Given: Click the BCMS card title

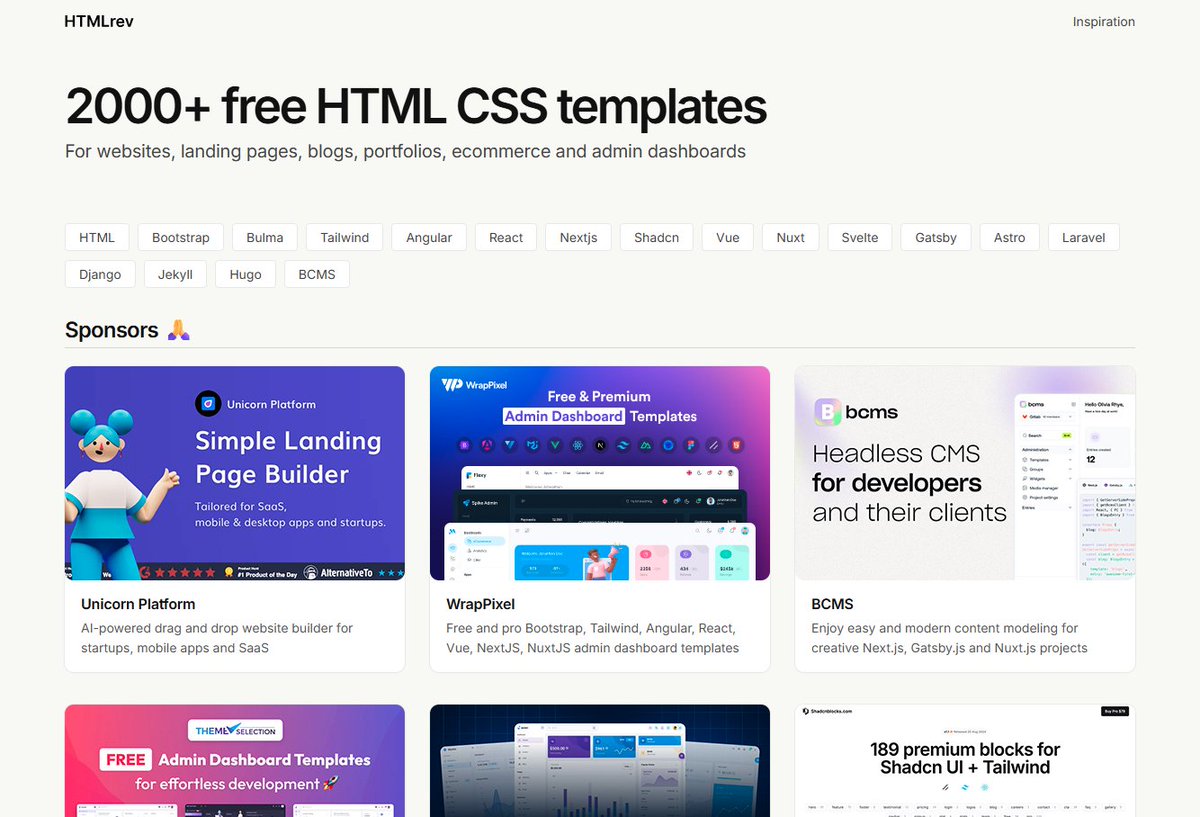Looking at the screenshot, I should [832, 604].
